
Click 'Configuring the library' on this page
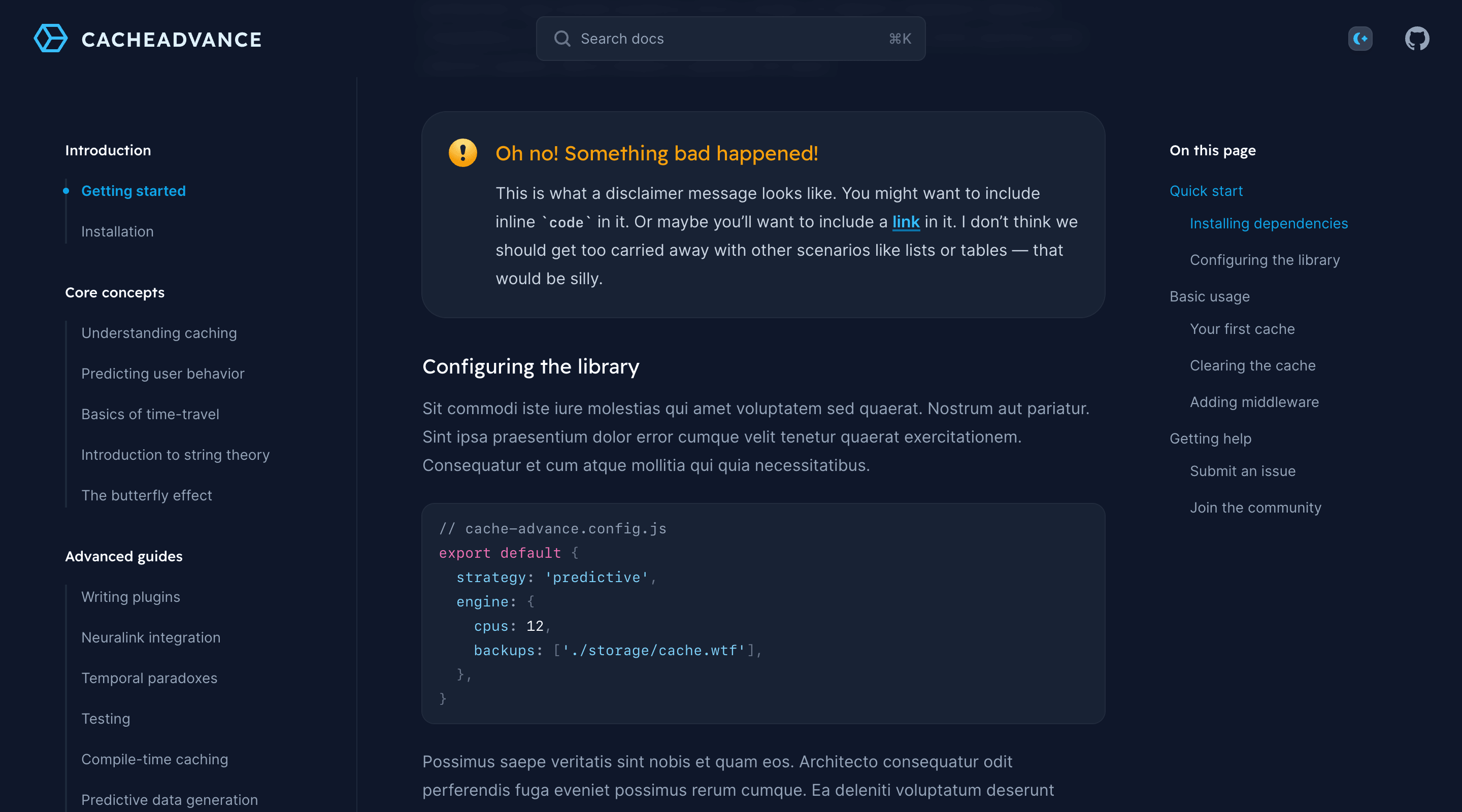pos(1264,259)
